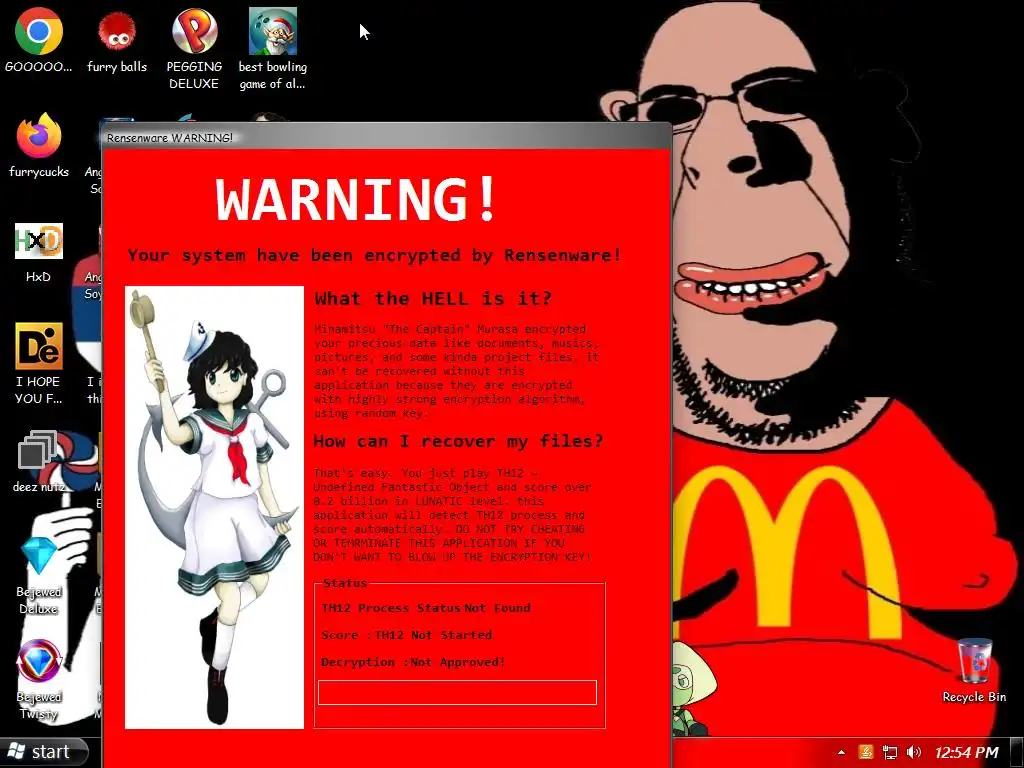This screenshot has height=768, width=1024.
Task: Click the 12:54 PM taskbar clock
Action: [x=966, y=753]
